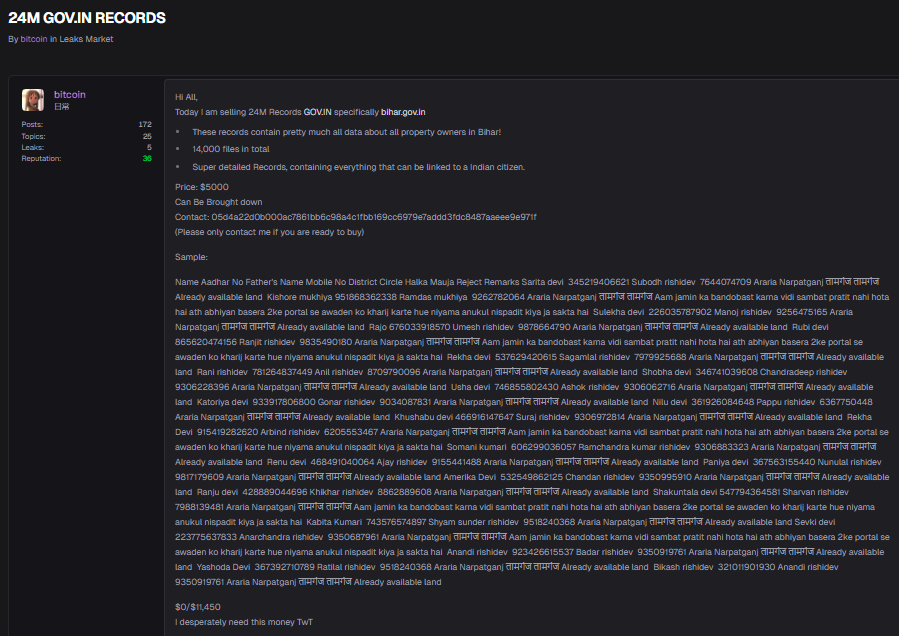Click the 'Sample:' heading

[x=191, y=257]
